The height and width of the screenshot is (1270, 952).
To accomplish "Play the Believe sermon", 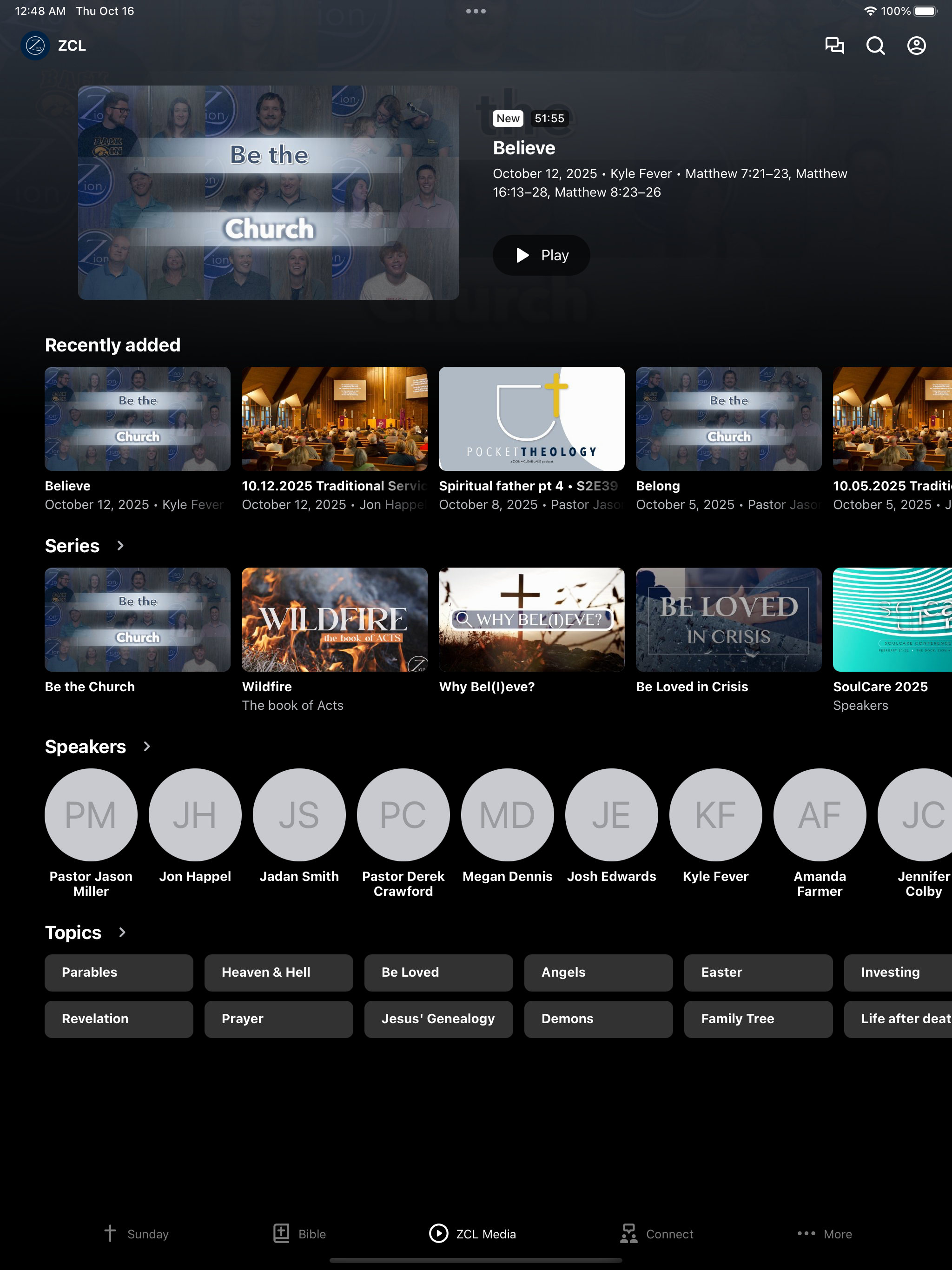I will pos(542,255).
